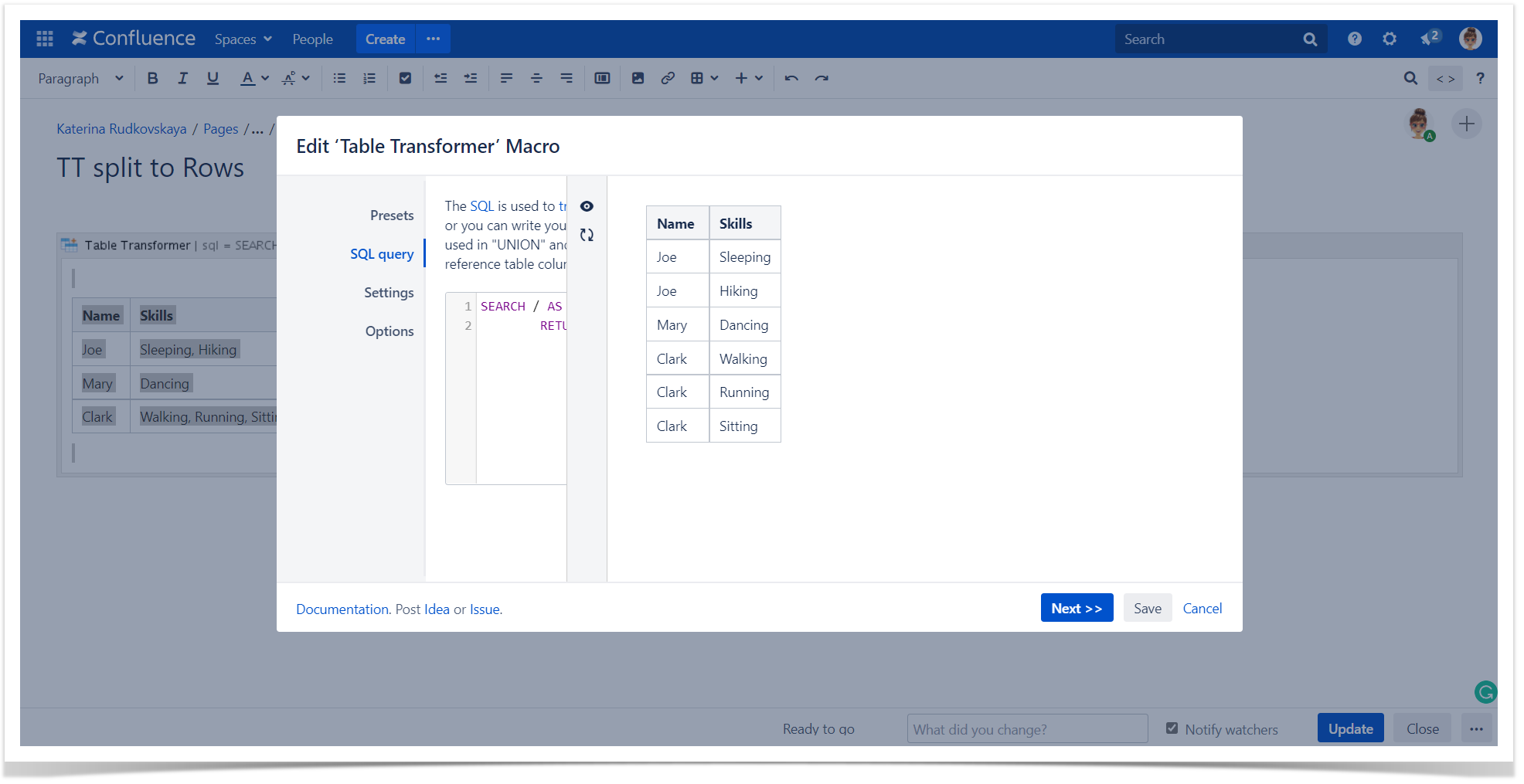Click the insert link icon
The height and width of the screenshot is (784, 1524).
(668, 78)
